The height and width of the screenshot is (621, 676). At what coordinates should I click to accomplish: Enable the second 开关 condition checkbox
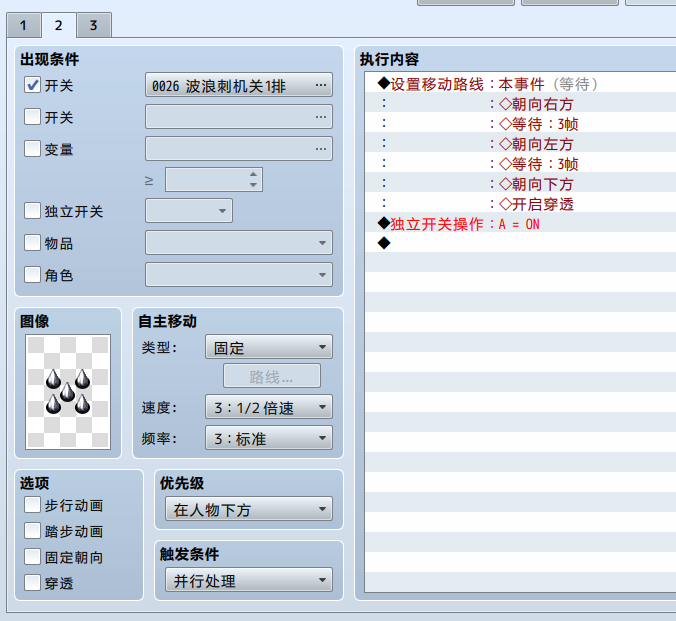click(x=32, y=117)
